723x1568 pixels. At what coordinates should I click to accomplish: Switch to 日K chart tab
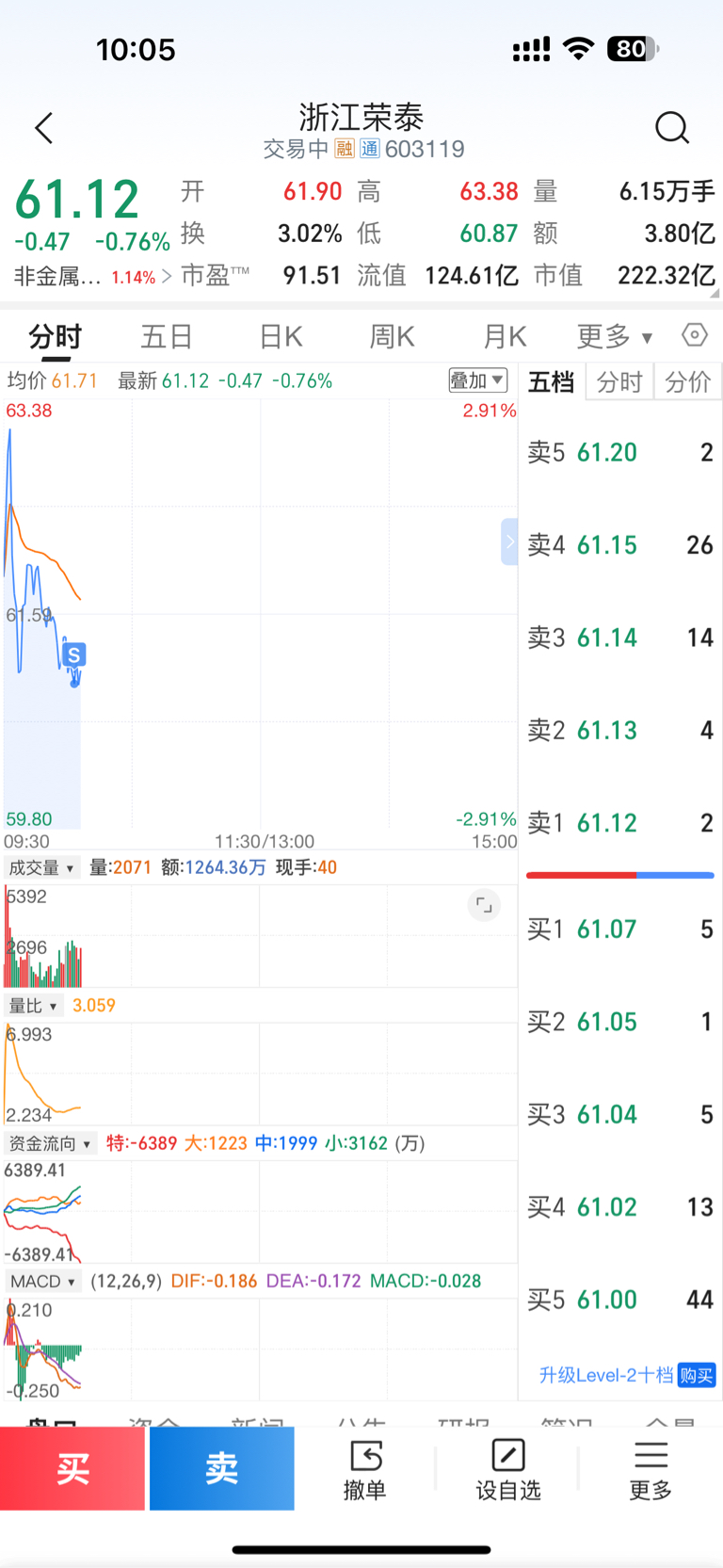point(281,336)
